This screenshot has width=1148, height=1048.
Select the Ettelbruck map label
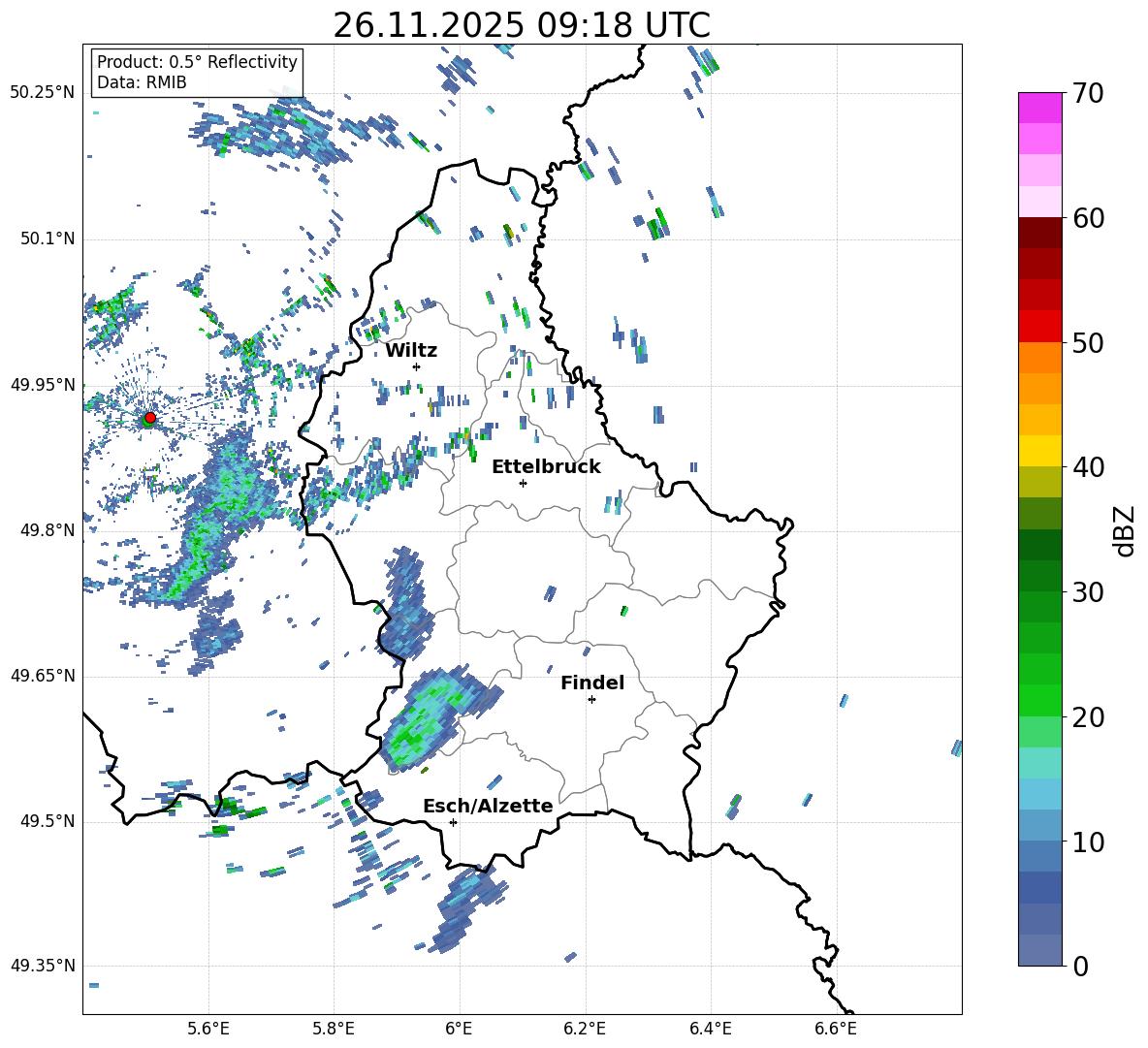pos(546,467)
